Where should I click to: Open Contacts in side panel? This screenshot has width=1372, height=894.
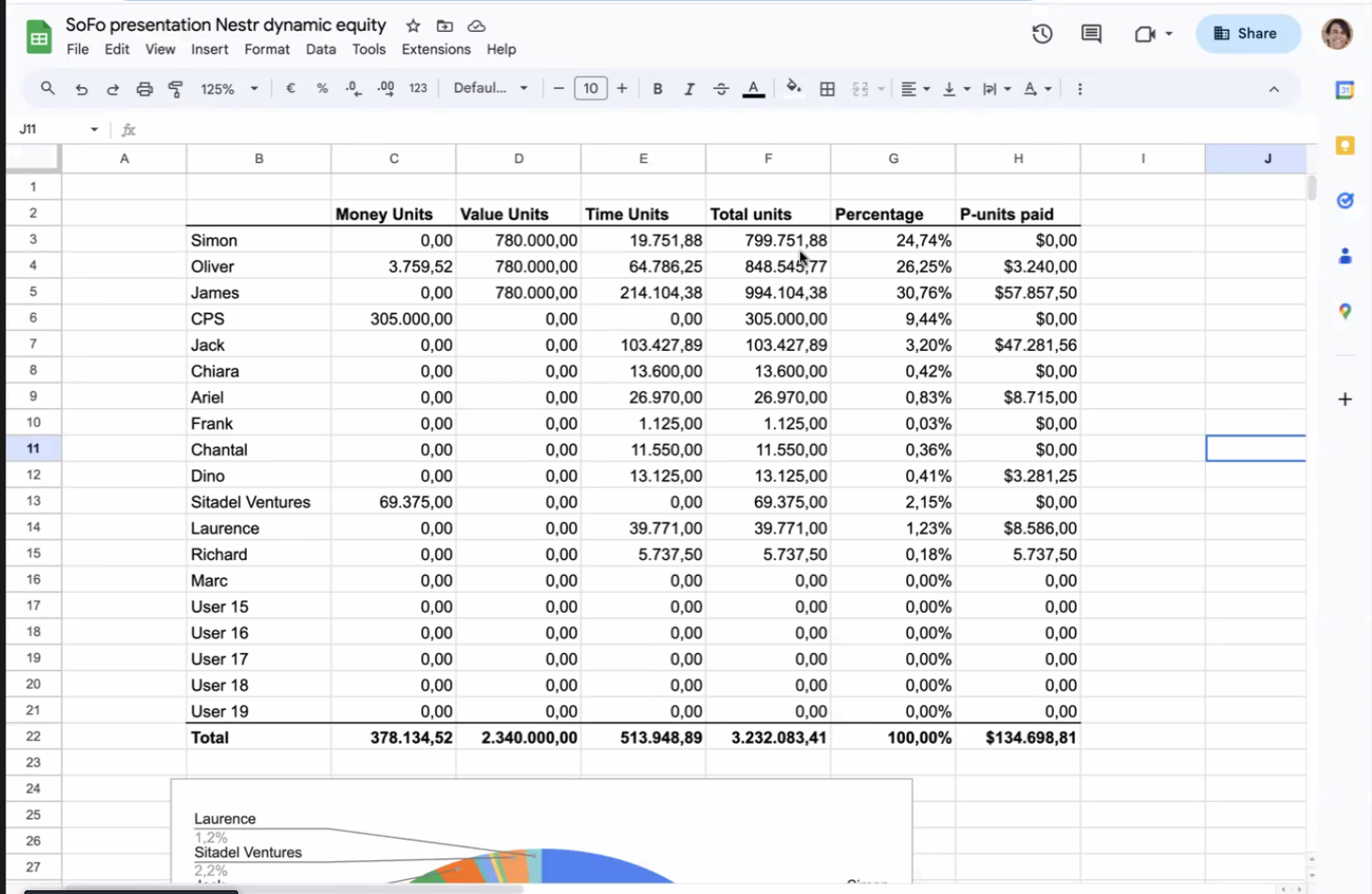[x=1345, y=256]
